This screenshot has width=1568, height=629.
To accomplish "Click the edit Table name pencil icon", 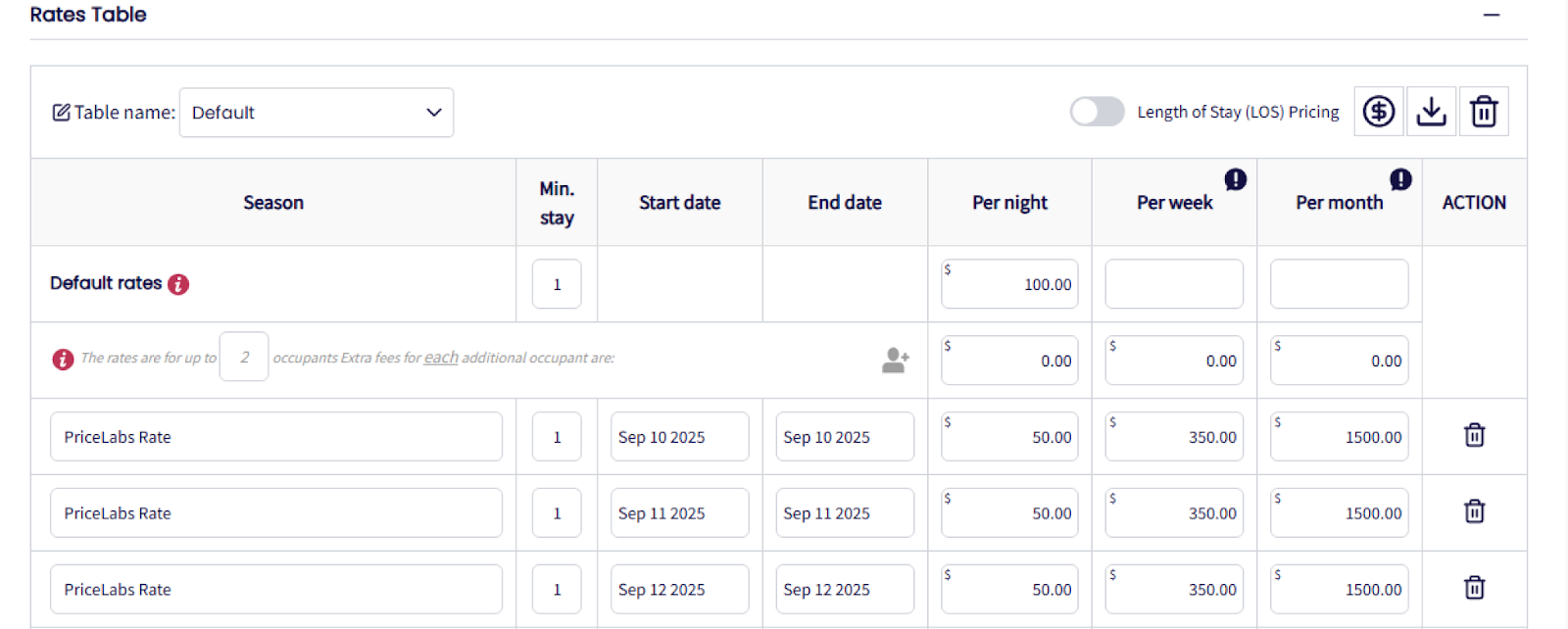I will pyautogui.click(x=61, y=113).
